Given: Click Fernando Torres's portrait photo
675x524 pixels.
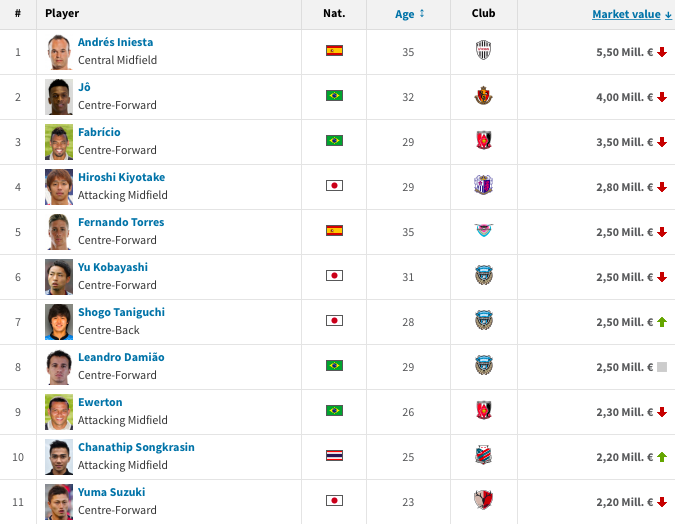Looking at the screenshot, I should click(59, 231).
